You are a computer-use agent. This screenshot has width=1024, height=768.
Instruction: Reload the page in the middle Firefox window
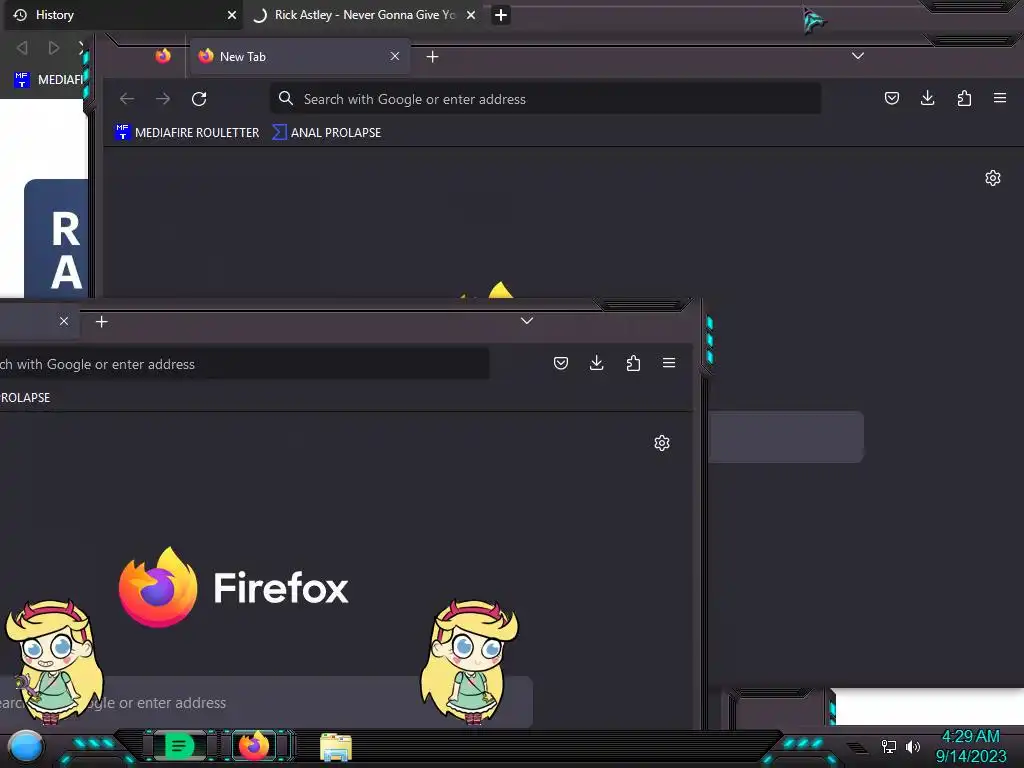pos(199,99)
